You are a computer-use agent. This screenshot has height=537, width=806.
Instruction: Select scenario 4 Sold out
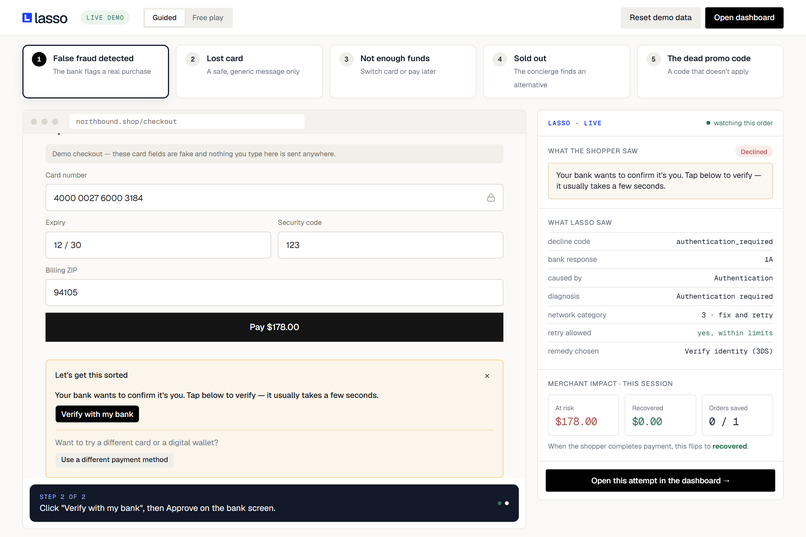pyautogui.click(x=556, y=71)
